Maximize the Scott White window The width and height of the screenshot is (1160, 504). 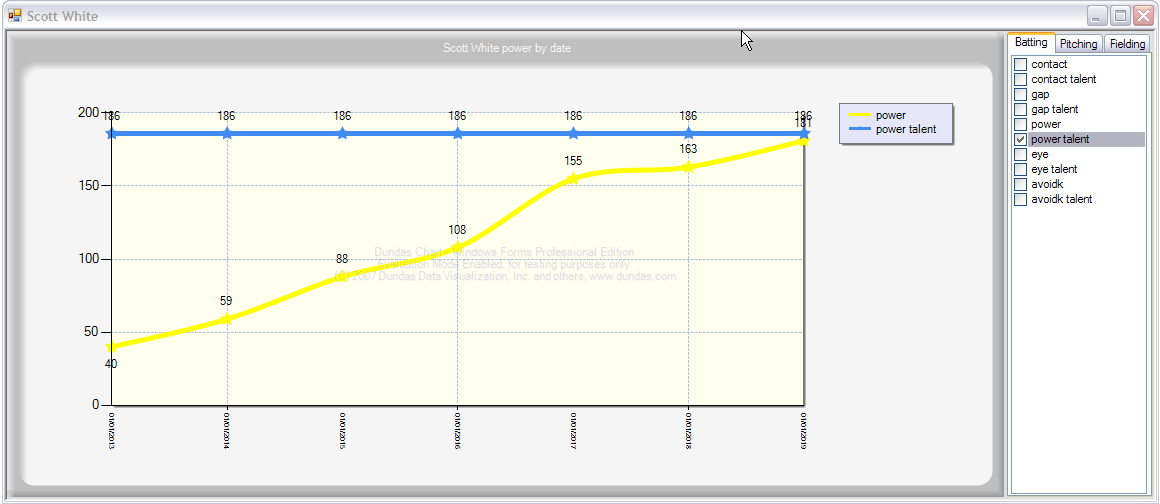pos(1121,15)
